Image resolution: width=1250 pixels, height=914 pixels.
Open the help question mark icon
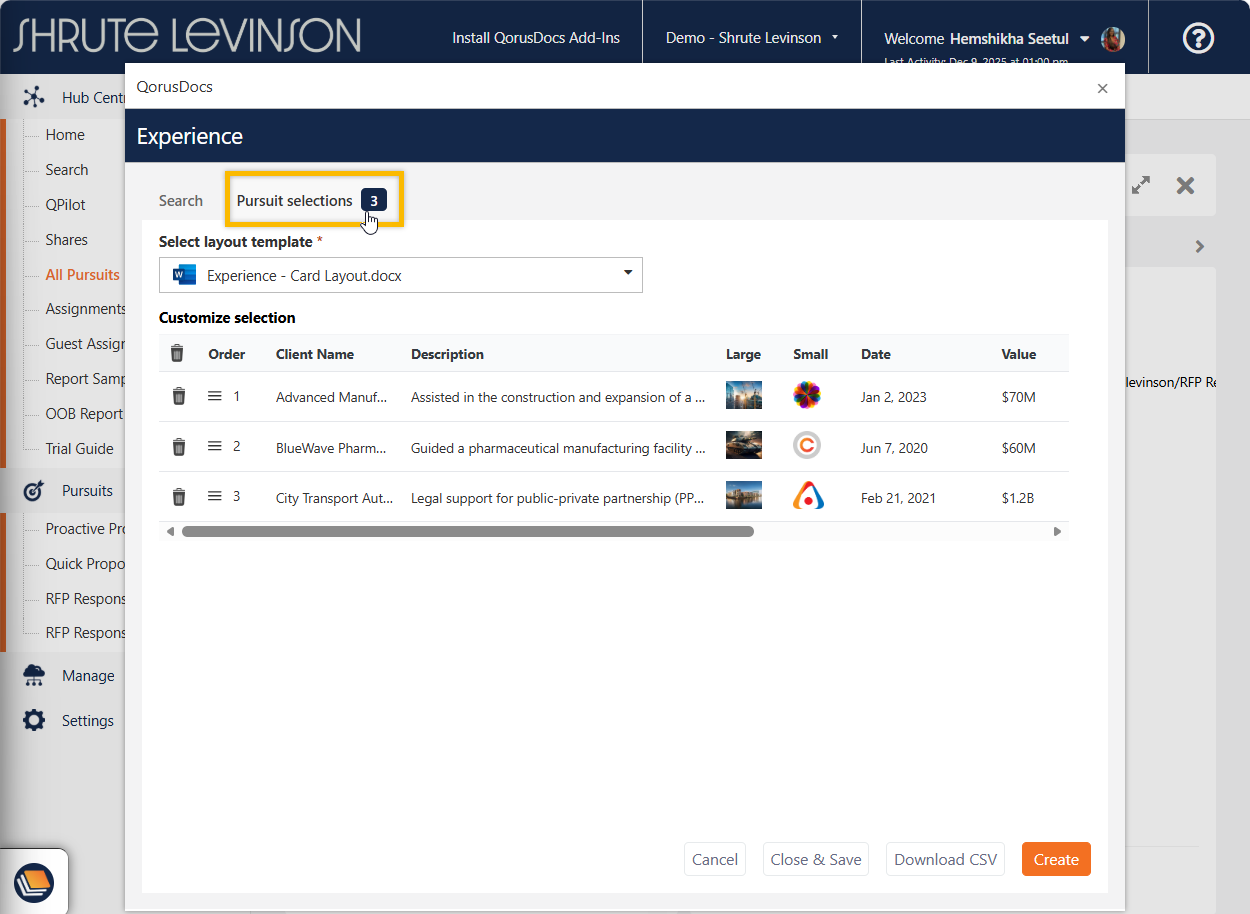[x=1198, y=38]
